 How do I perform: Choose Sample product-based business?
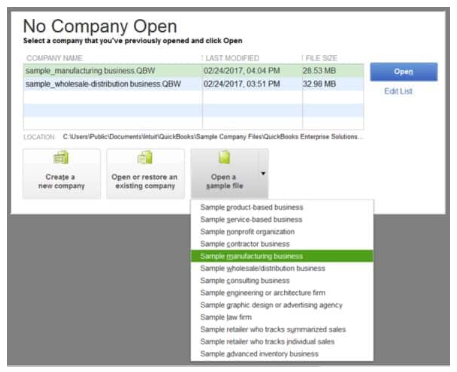(x=252, y=207)
